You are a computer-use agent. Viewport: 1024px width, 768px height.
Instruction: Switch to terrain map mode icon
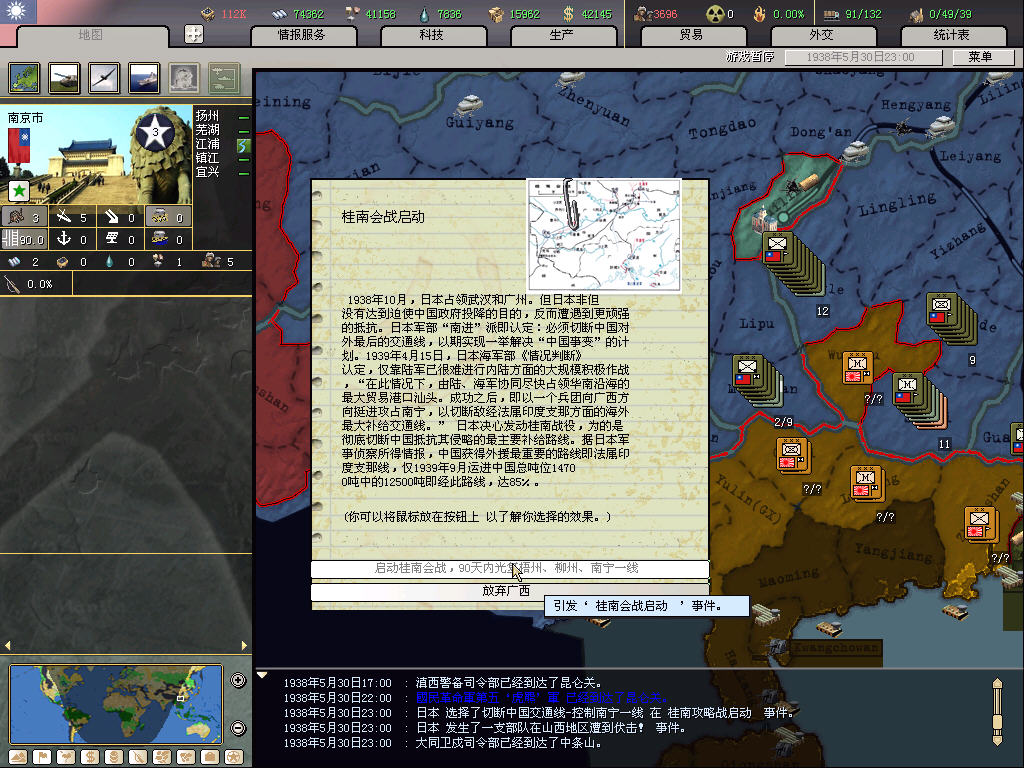(18, 757)
